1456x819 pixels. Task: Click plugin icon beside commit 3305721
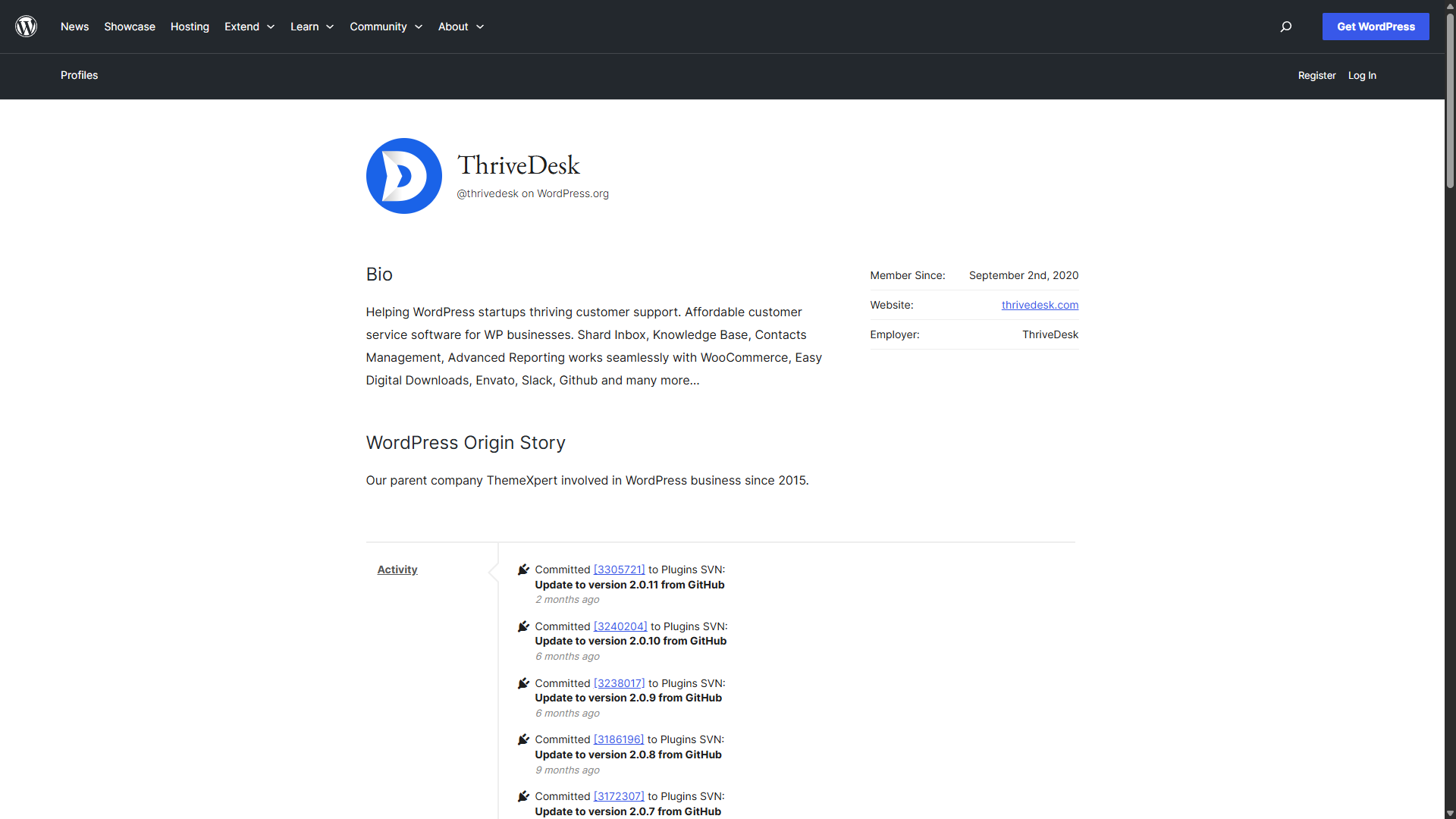point(523,570)
